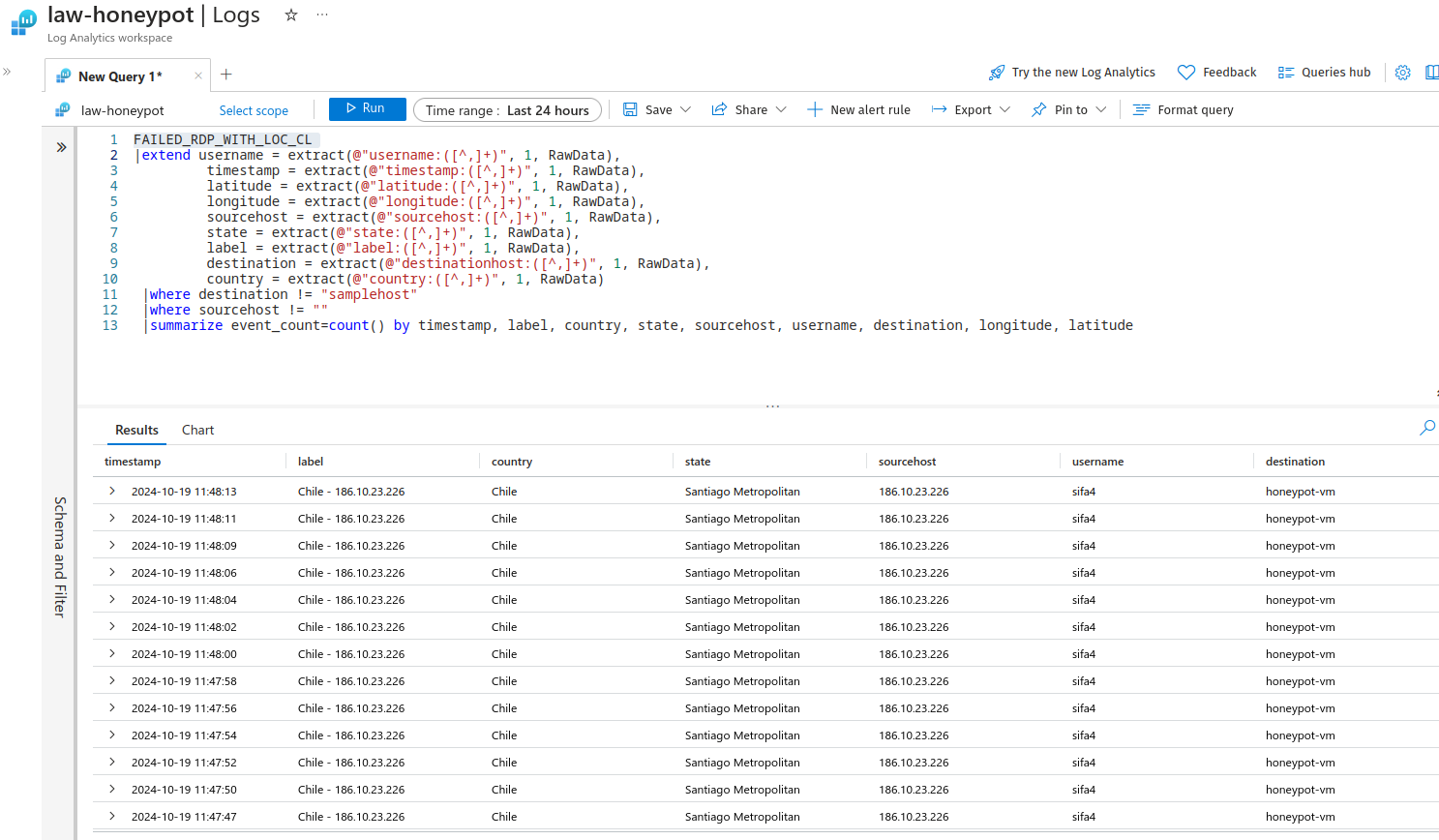1439x840 pixels.
Task: Expand the Export dropdown arrow
Action: point(1004,109)
